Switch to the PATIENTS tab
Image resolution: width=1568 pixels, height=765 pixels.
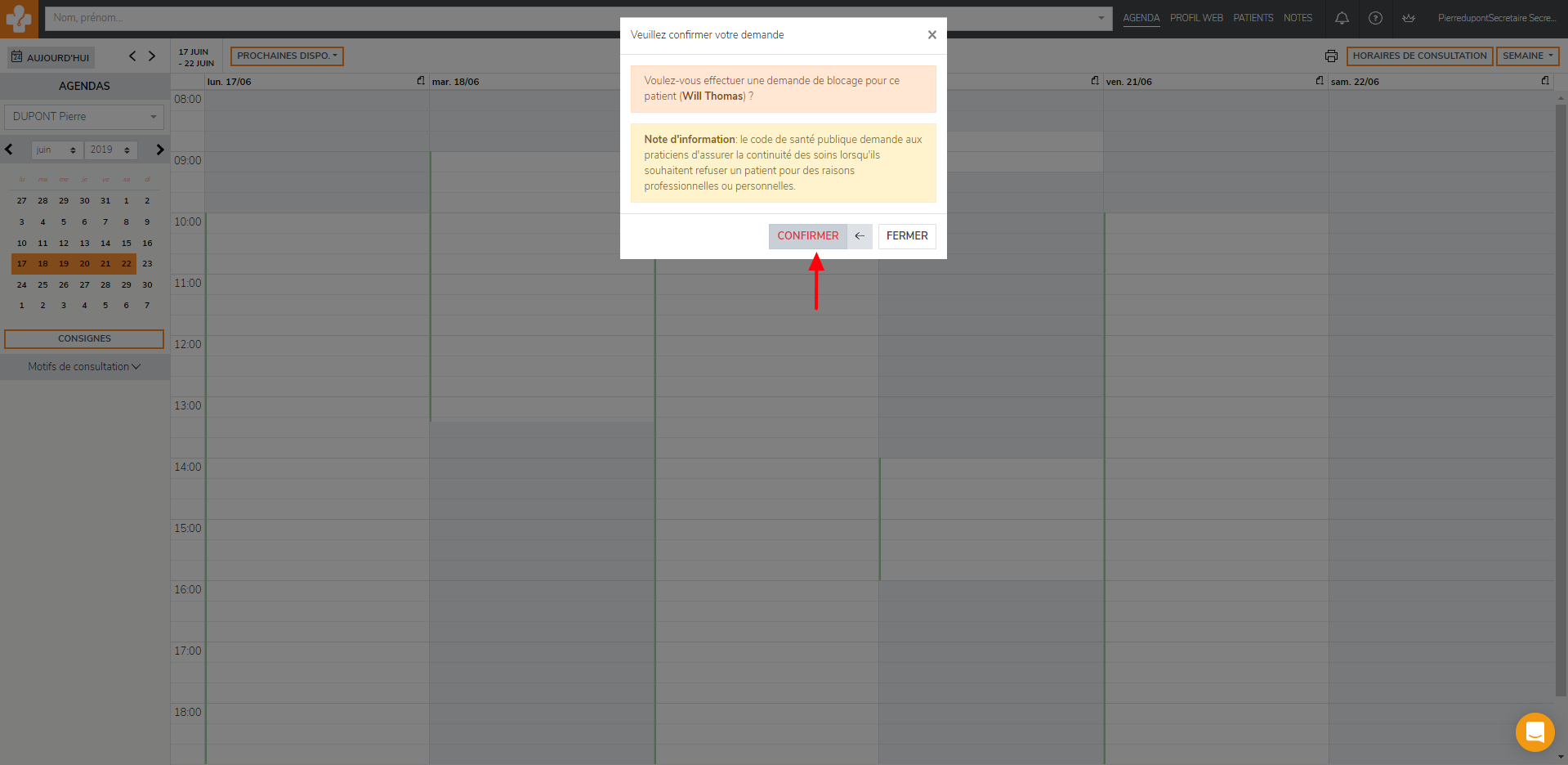coord(1253,18)
